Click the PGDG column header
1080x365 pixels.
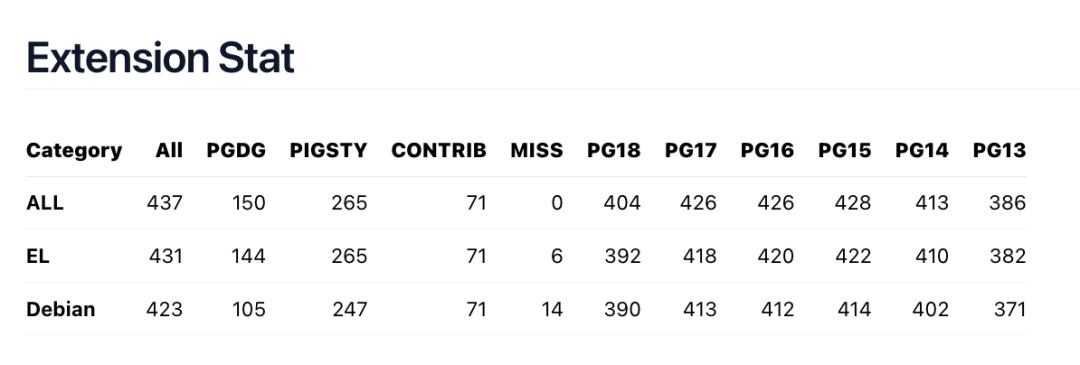[236, 150]
